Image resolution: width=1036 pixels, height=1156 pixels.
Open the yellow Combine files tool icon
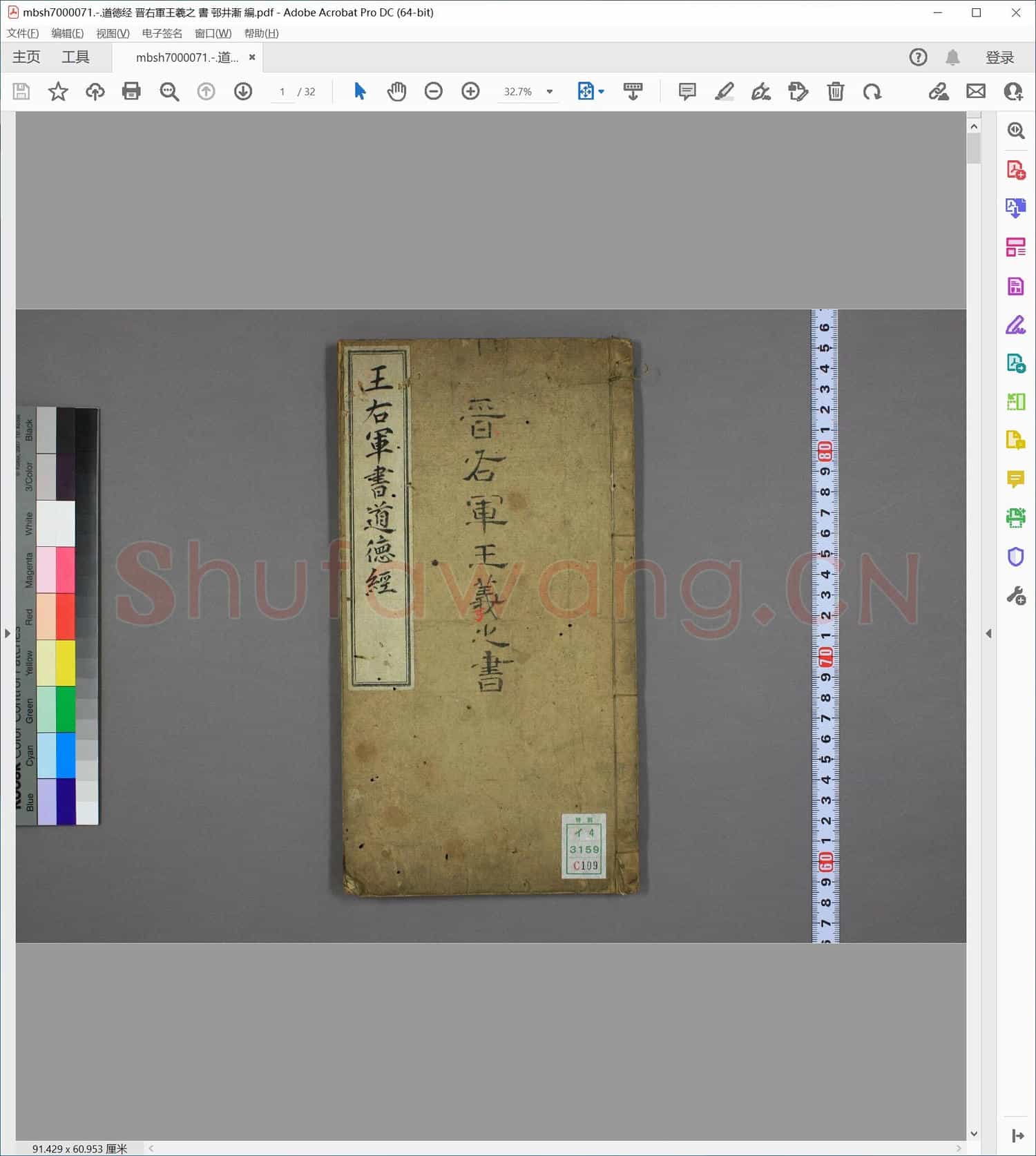click(1016, 440)
